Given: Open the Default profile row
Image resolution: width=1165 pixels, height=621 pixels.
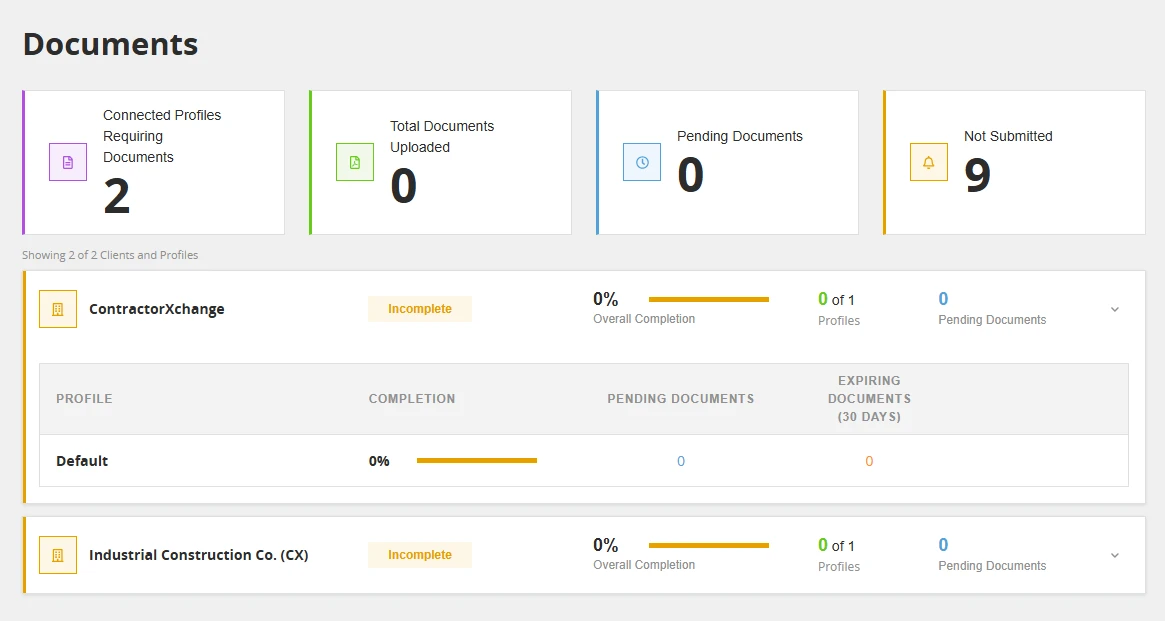Looking at the screenshot, I should pos(584,461).
